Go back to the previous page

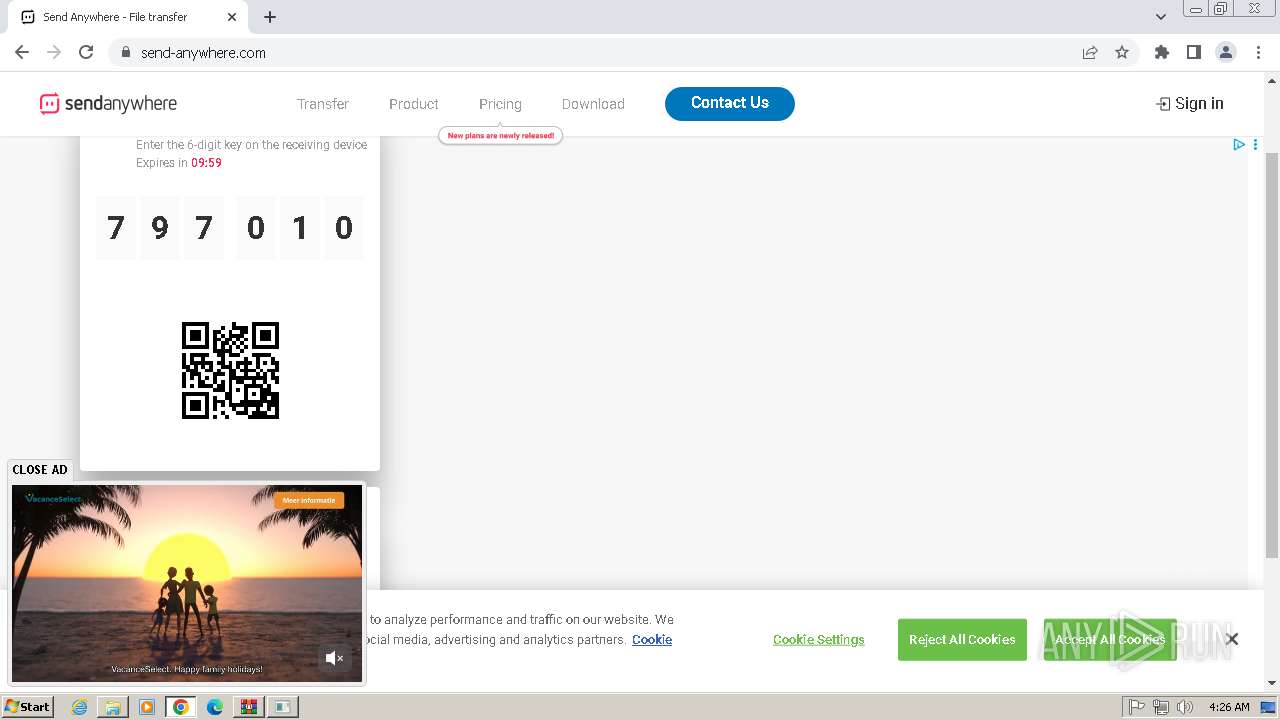point(22,52)
